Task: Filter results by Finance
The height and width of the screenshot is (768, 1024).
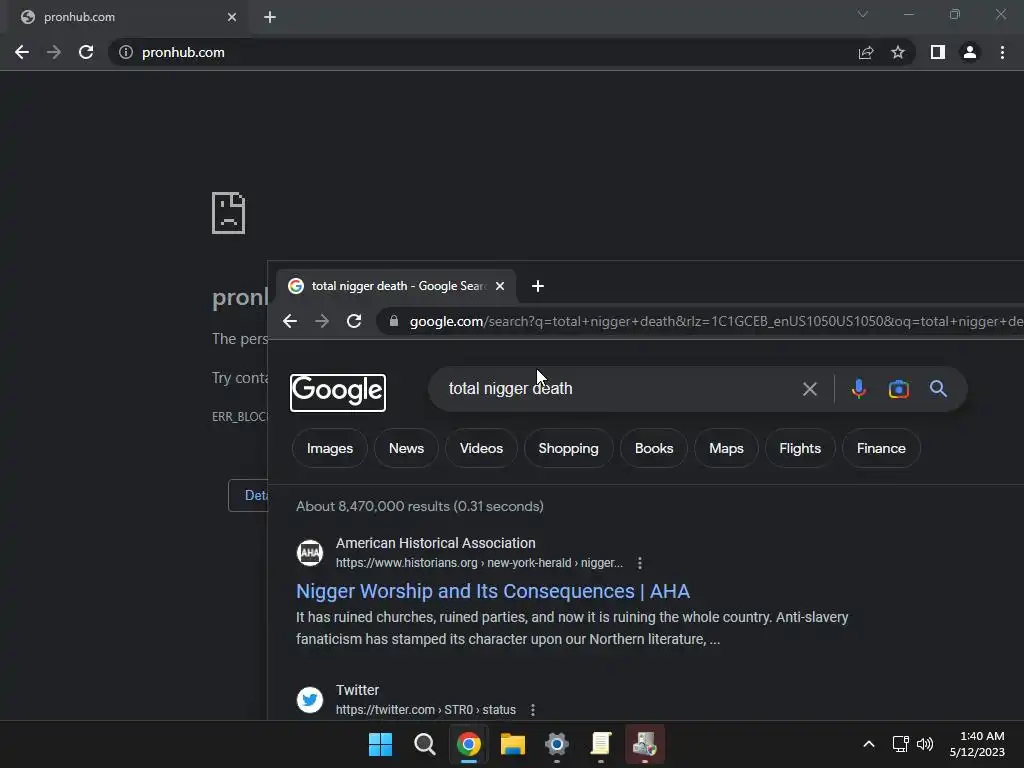Action: click(x=881, y=448)
